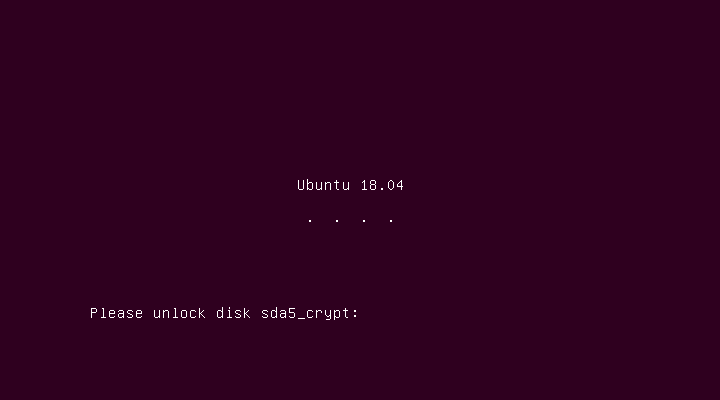
Task: Click the "sda5" part of the disk name
Action: click(279, 313)
